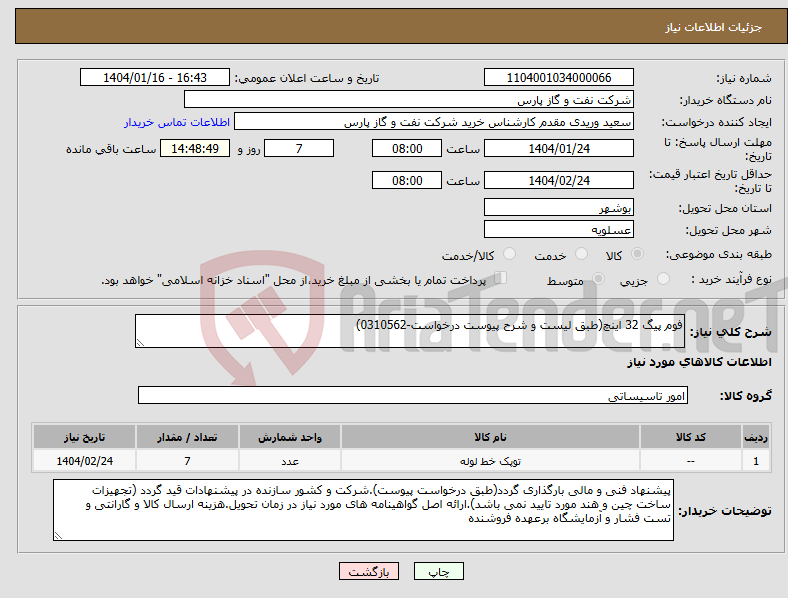This screenshot has width=788, height=598.
Task: Click the quantity cell 7 in table
Action: tap(187, 461)
